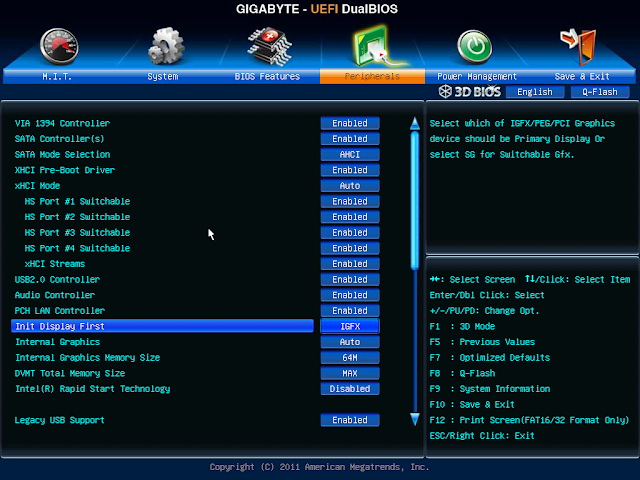Screen dimensions: 640x480
Task: Click the F9 System Information help line
Action: pos(490,389)
